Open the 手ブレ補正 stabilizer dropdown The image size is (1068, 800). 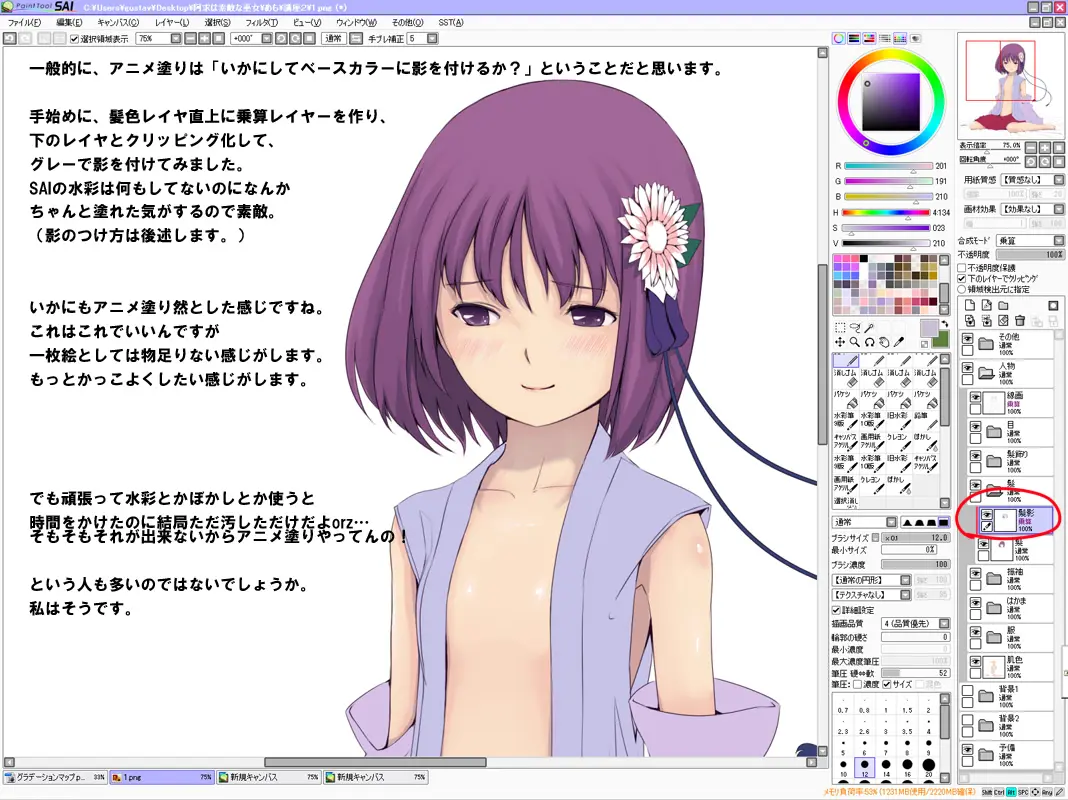click(x=432, y=39)
